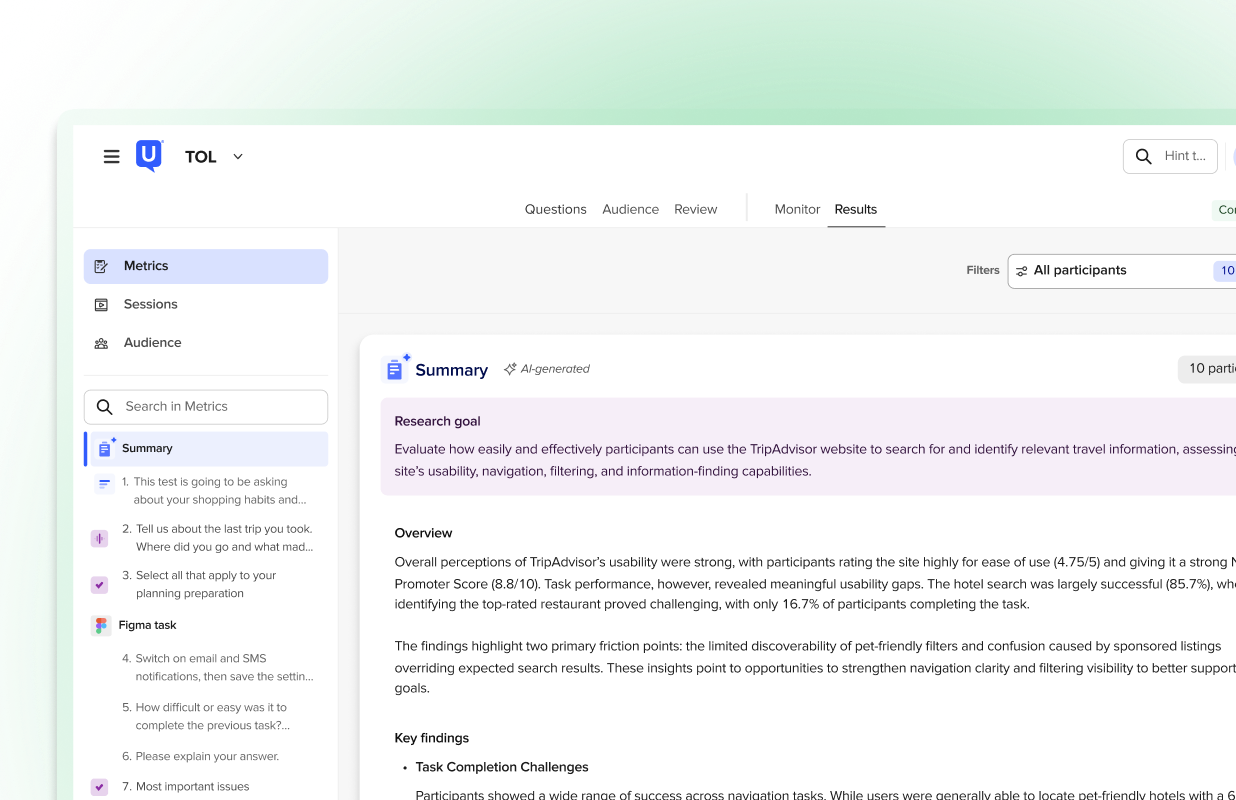
Task: Open question 5 about task difficulty
Action: [x=212, y=716]
